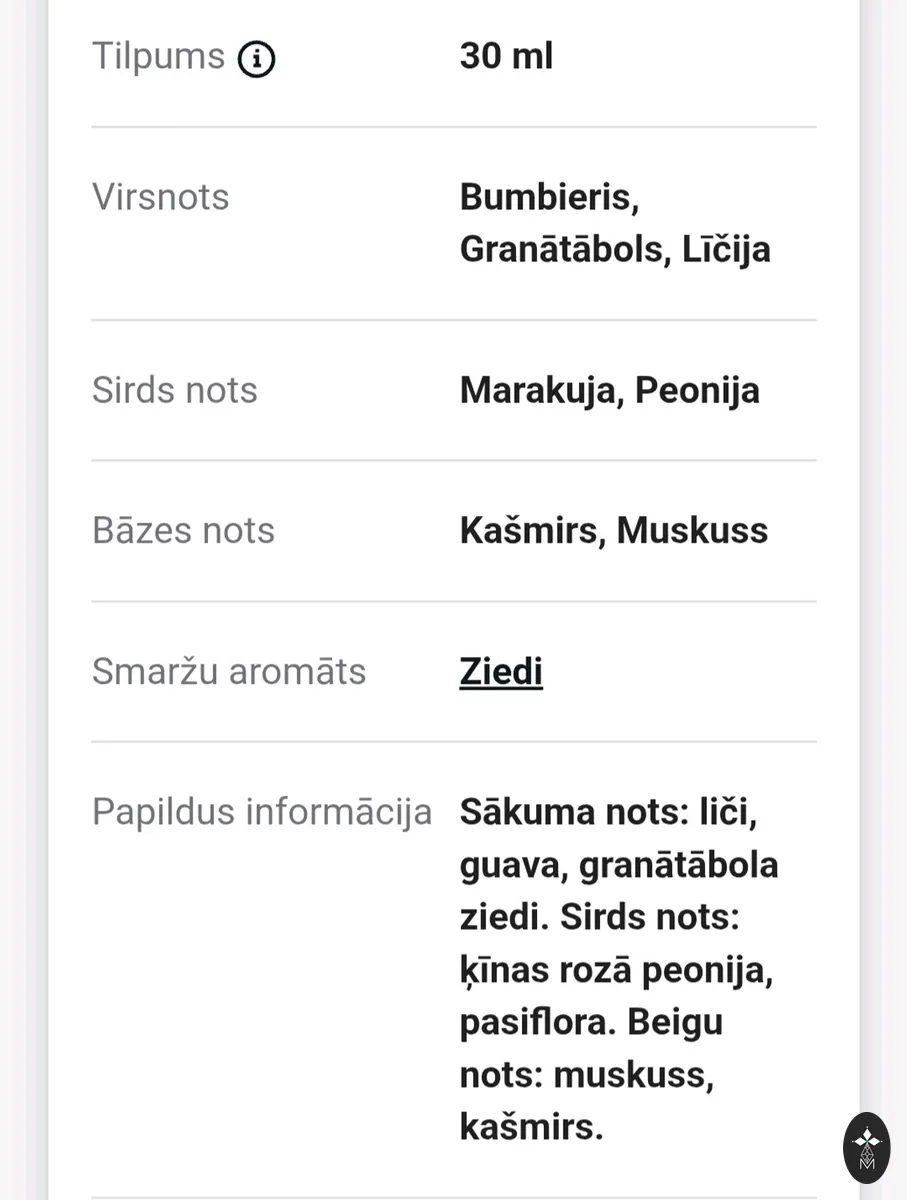The width and height of the screenshot is (907, 1200).
Task: Click the info icon next to Tilpums
Action: coord(256,59)
